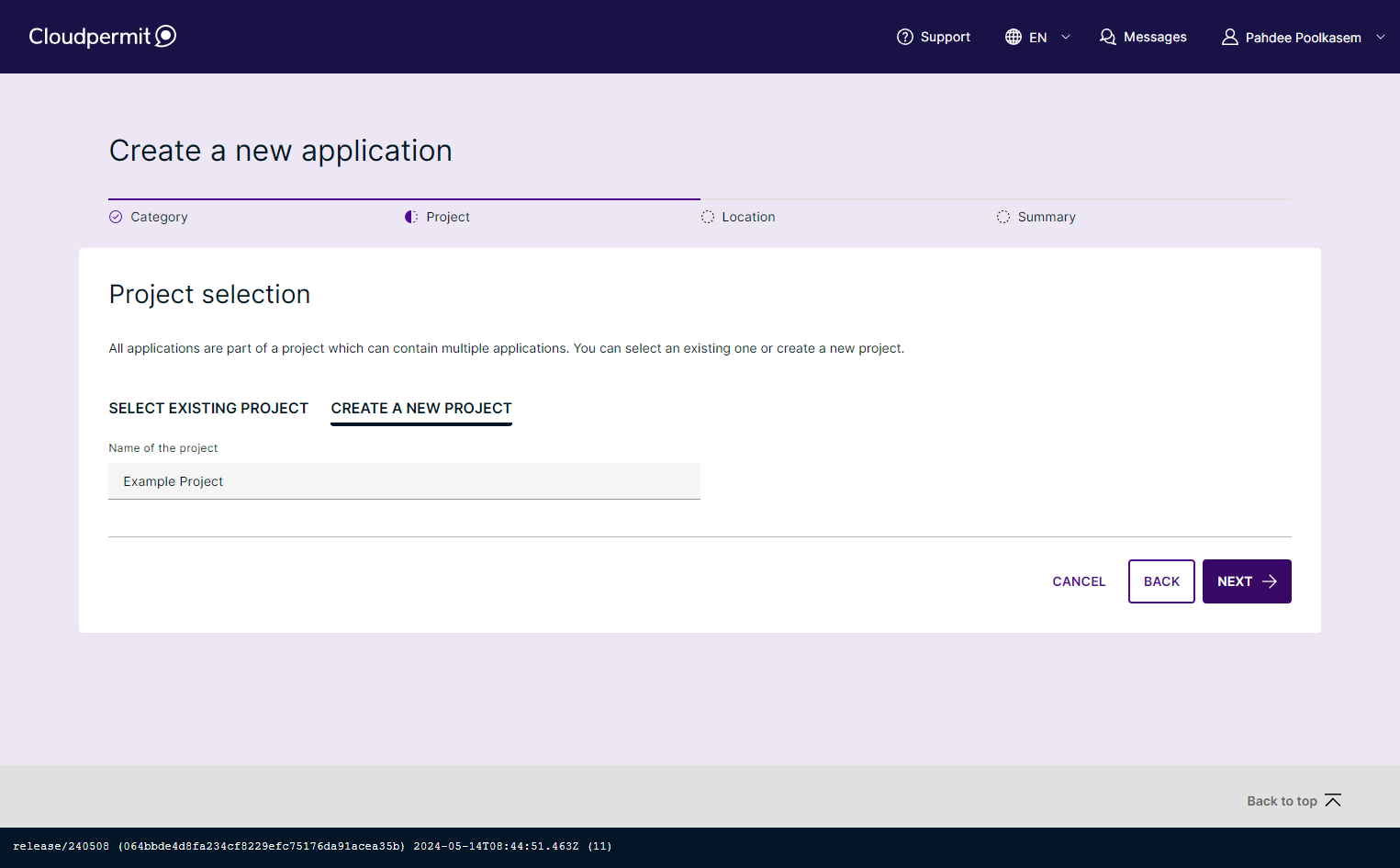
Task: Click the globe language icon
Action: coord(1014,37)
